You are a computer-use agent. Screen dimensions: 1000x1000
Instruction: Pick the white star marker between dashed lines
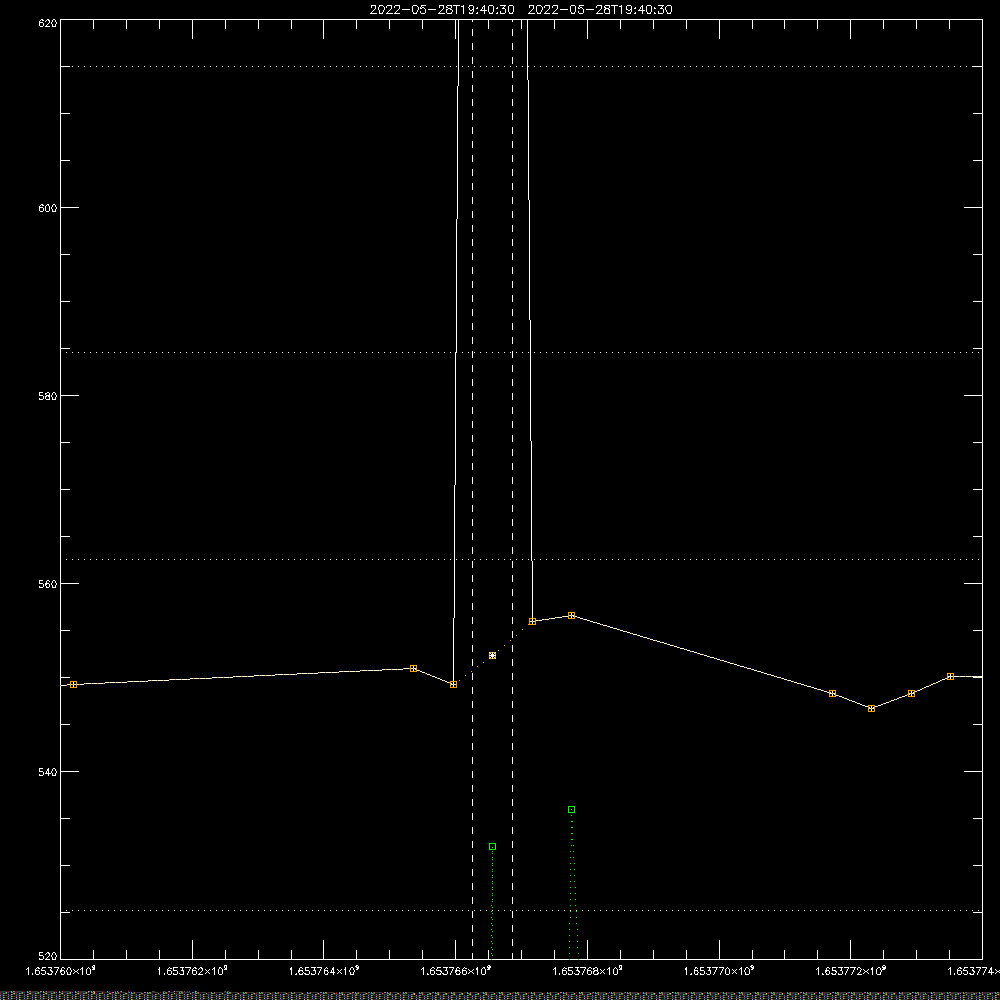(x=492, y=656)
